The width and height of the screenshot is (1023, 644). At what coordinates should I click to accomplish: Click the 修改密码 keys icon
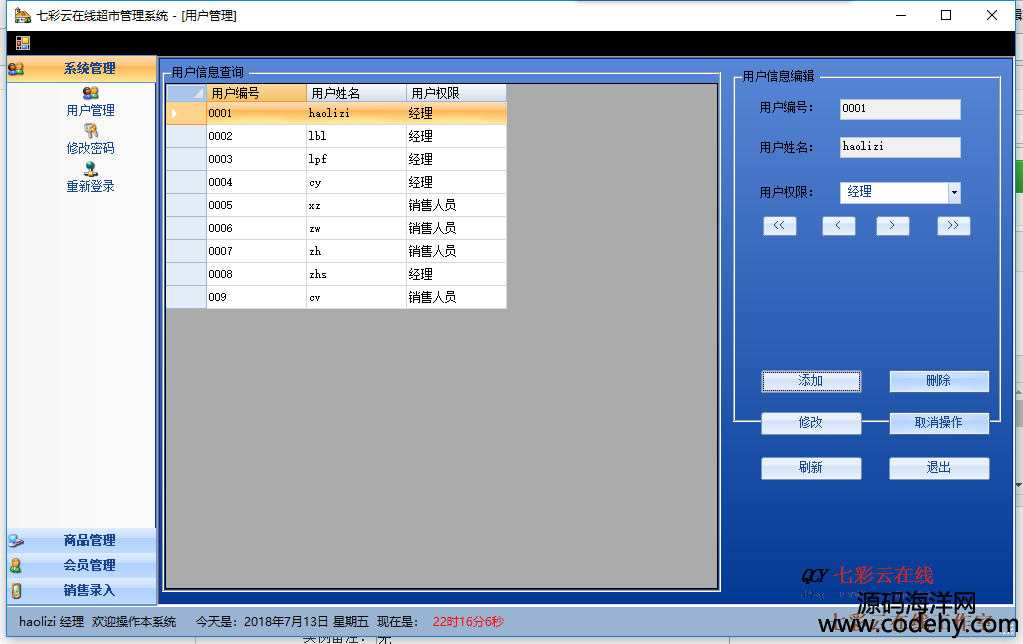90,131
